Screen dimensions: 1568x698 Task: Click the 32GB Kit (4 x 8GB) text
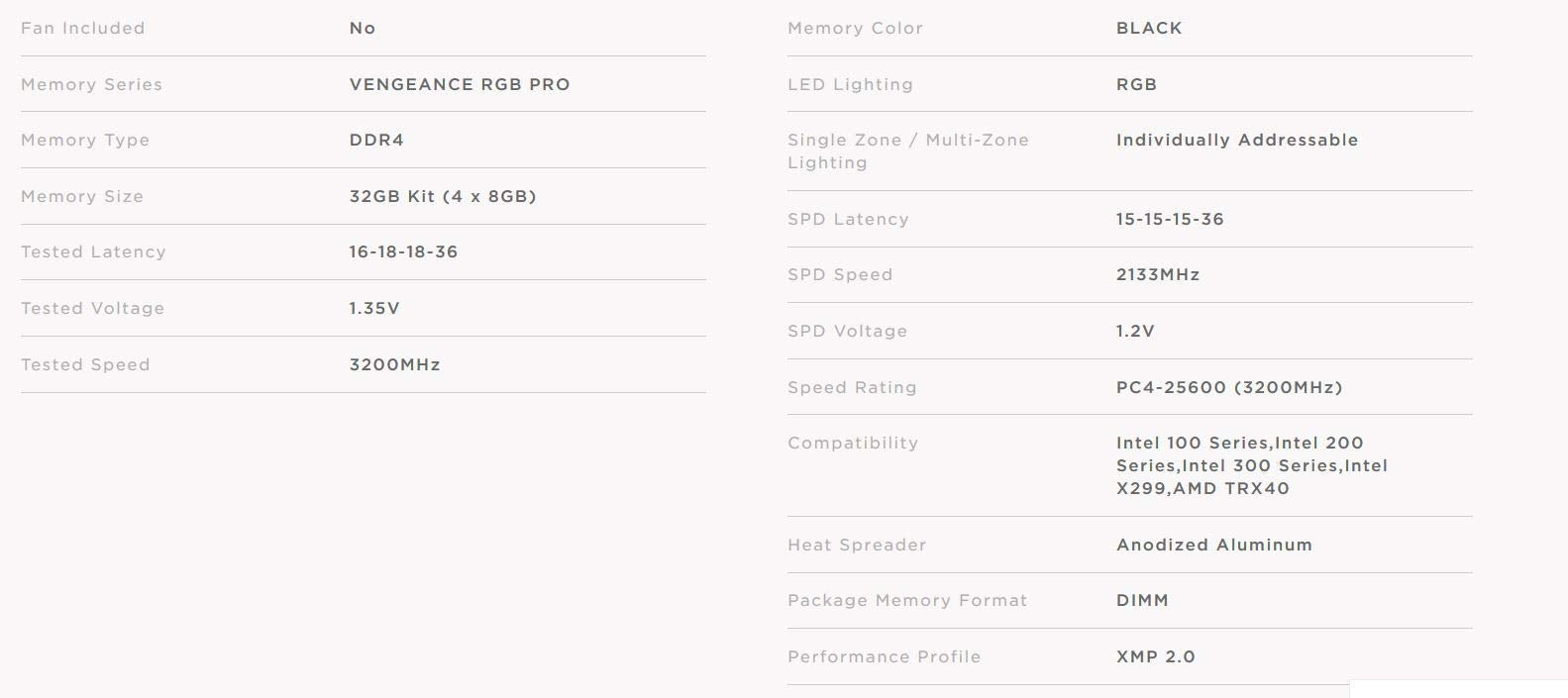(x=443, y=196)
